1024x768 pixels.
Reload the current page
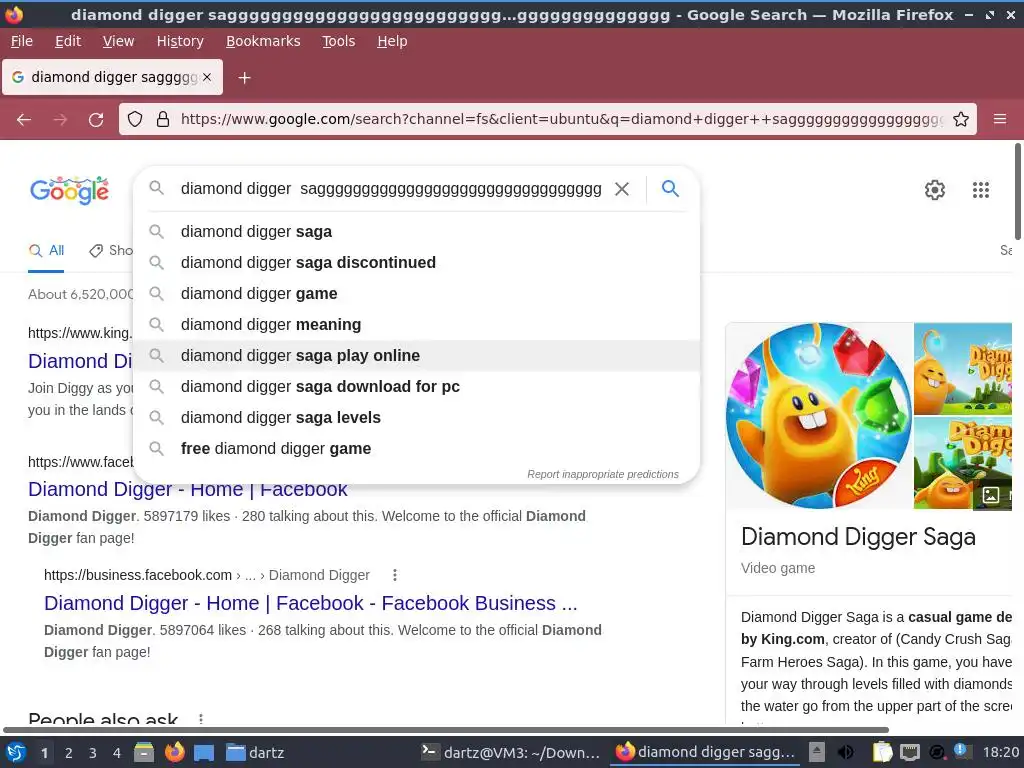(96, 120)
